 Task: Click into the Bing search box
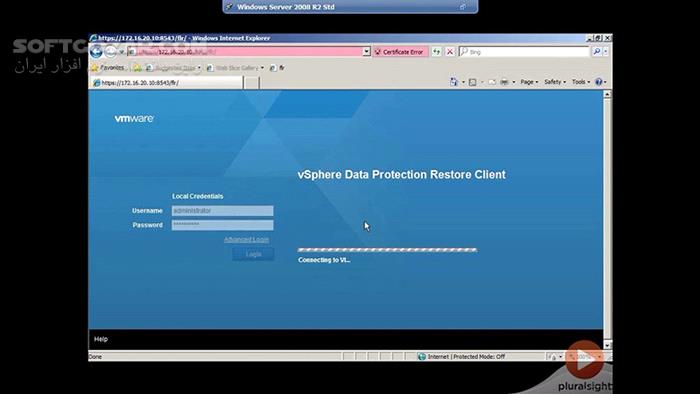click(x=525, y=52)
